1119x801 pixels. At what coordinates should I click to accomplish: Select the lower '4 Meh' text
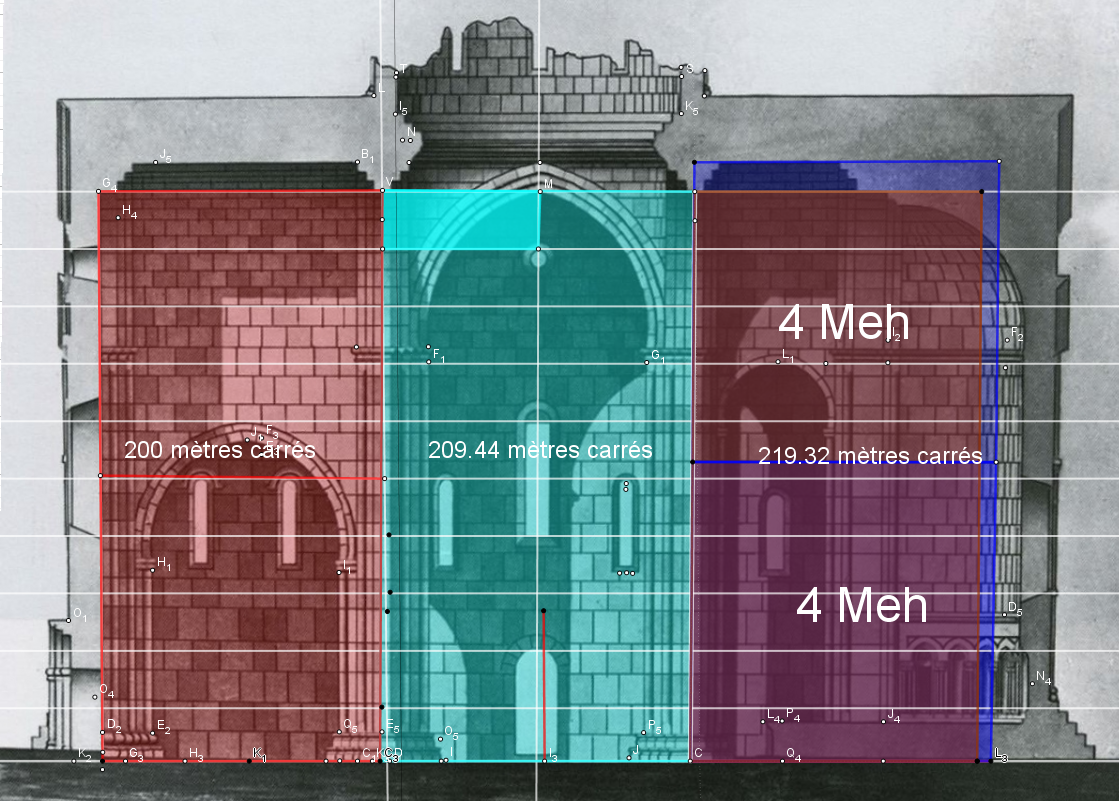pos(861,606)
